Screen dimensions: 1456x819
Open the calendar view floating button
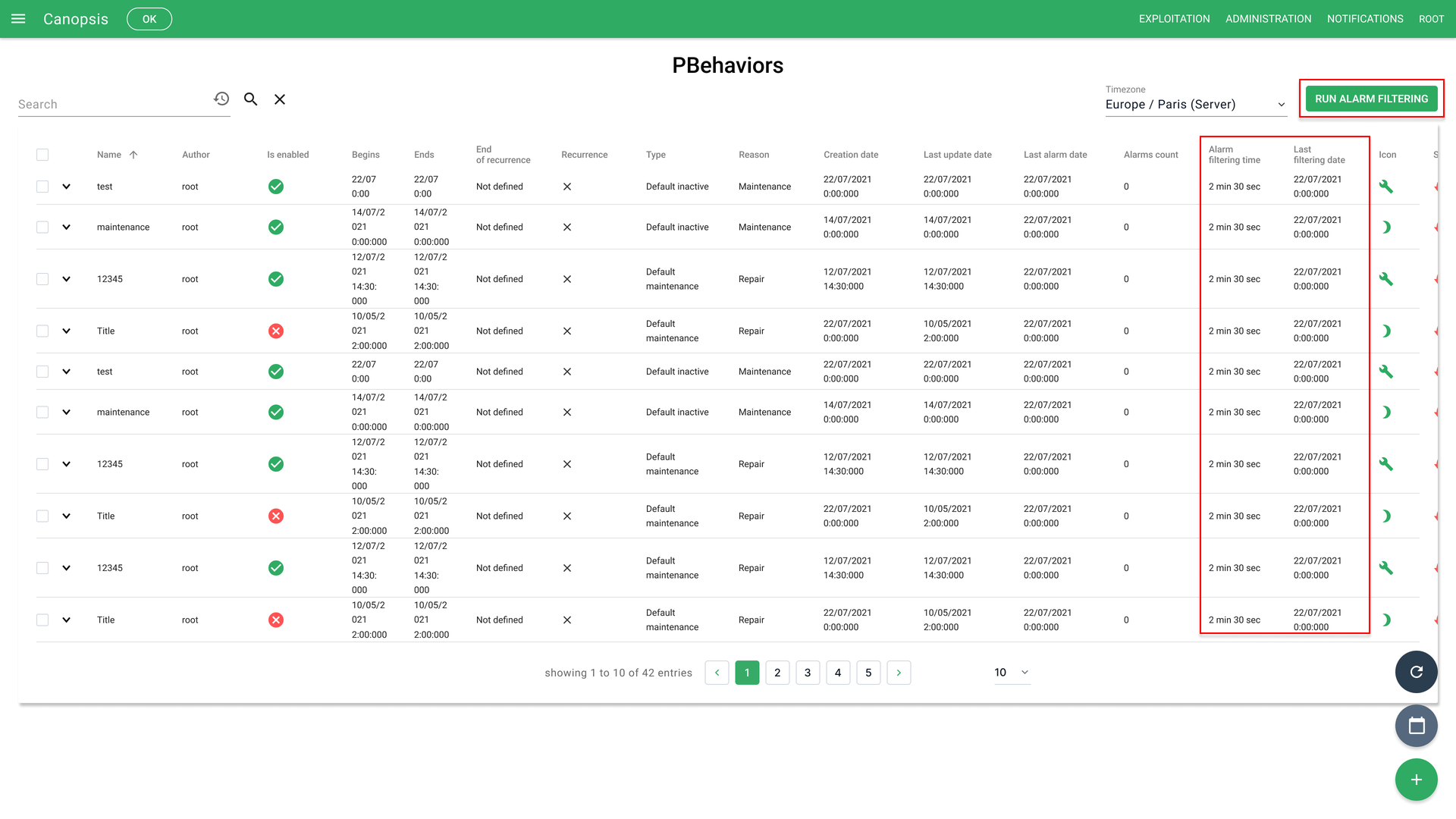click(1416, 726)
